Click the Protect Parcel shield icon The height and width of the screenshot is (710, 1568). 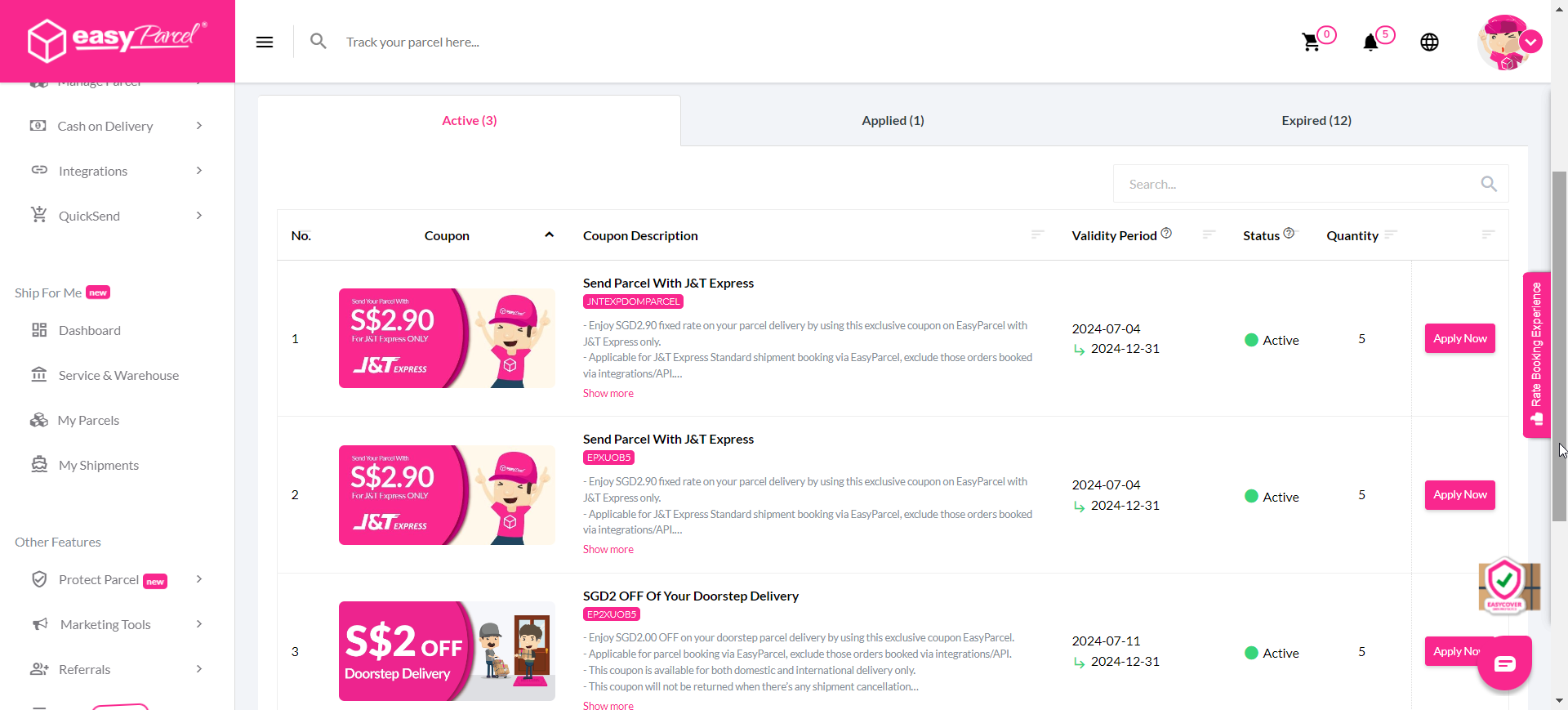tap(39, 579)
